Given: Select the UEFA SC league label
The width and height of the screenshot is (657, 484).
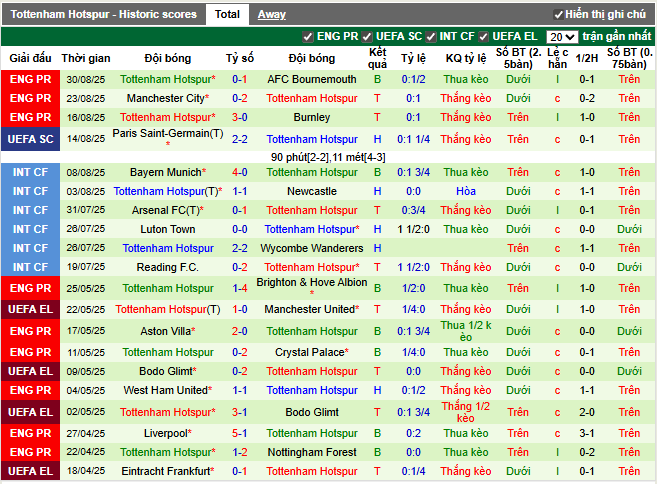Looking at the screenshot, I should 30,139.
